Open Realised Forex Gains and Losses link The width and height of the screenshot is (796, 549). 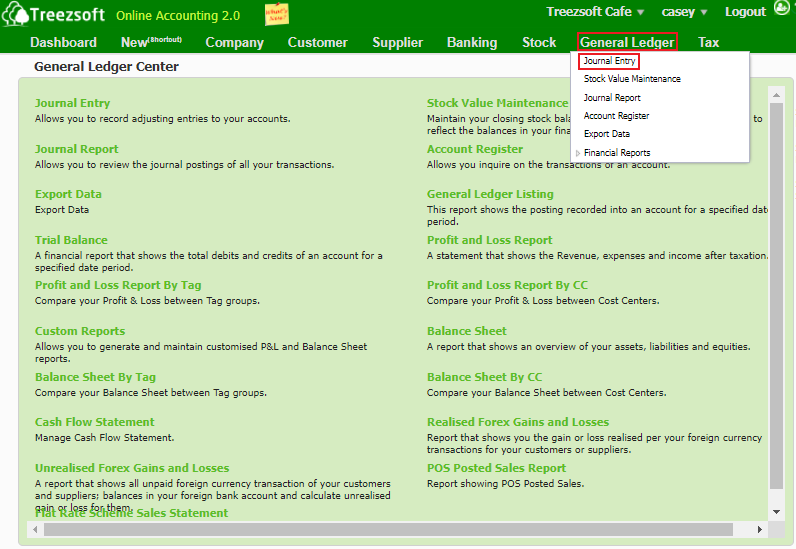click(x=518, y=422)
